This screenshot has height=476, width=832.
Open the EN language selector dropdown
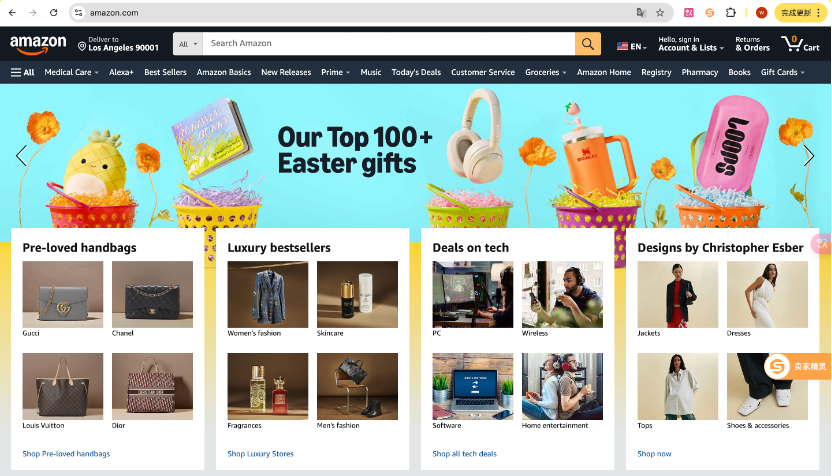(631, 46)
